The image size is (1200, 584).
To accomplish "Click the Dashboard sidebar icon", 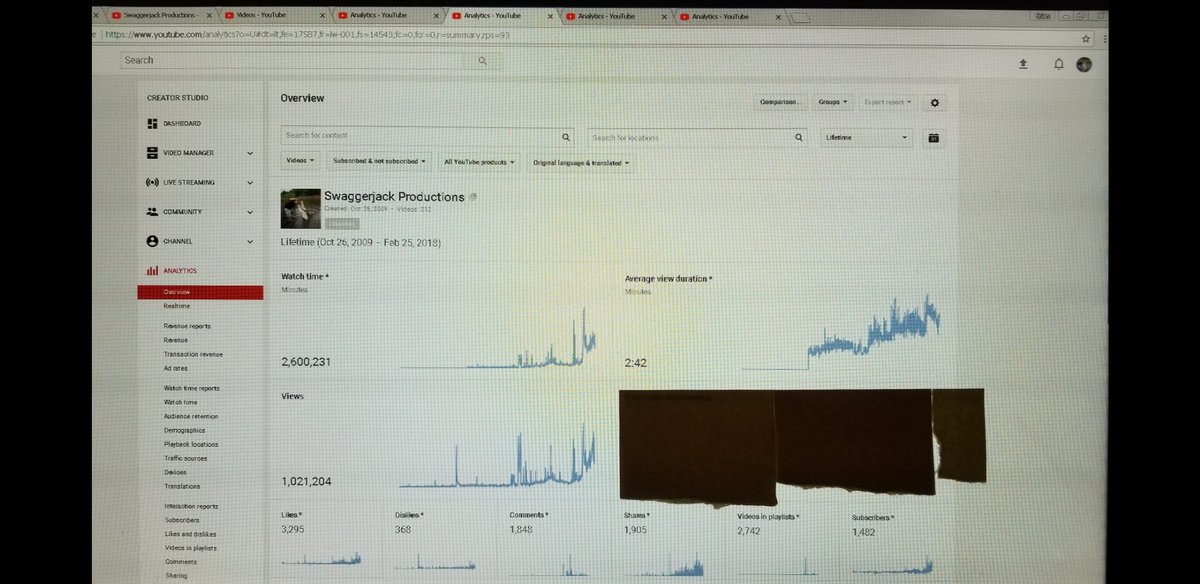I will click(x=152, y=124).
